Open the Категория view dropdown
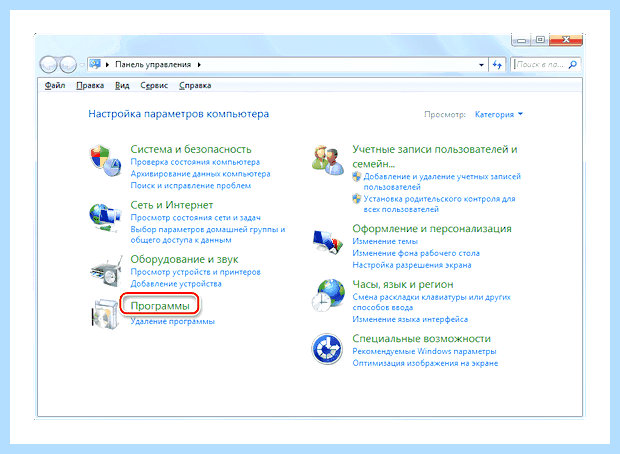The height and width of the screenshot is (454, 620). pos(499,114)
